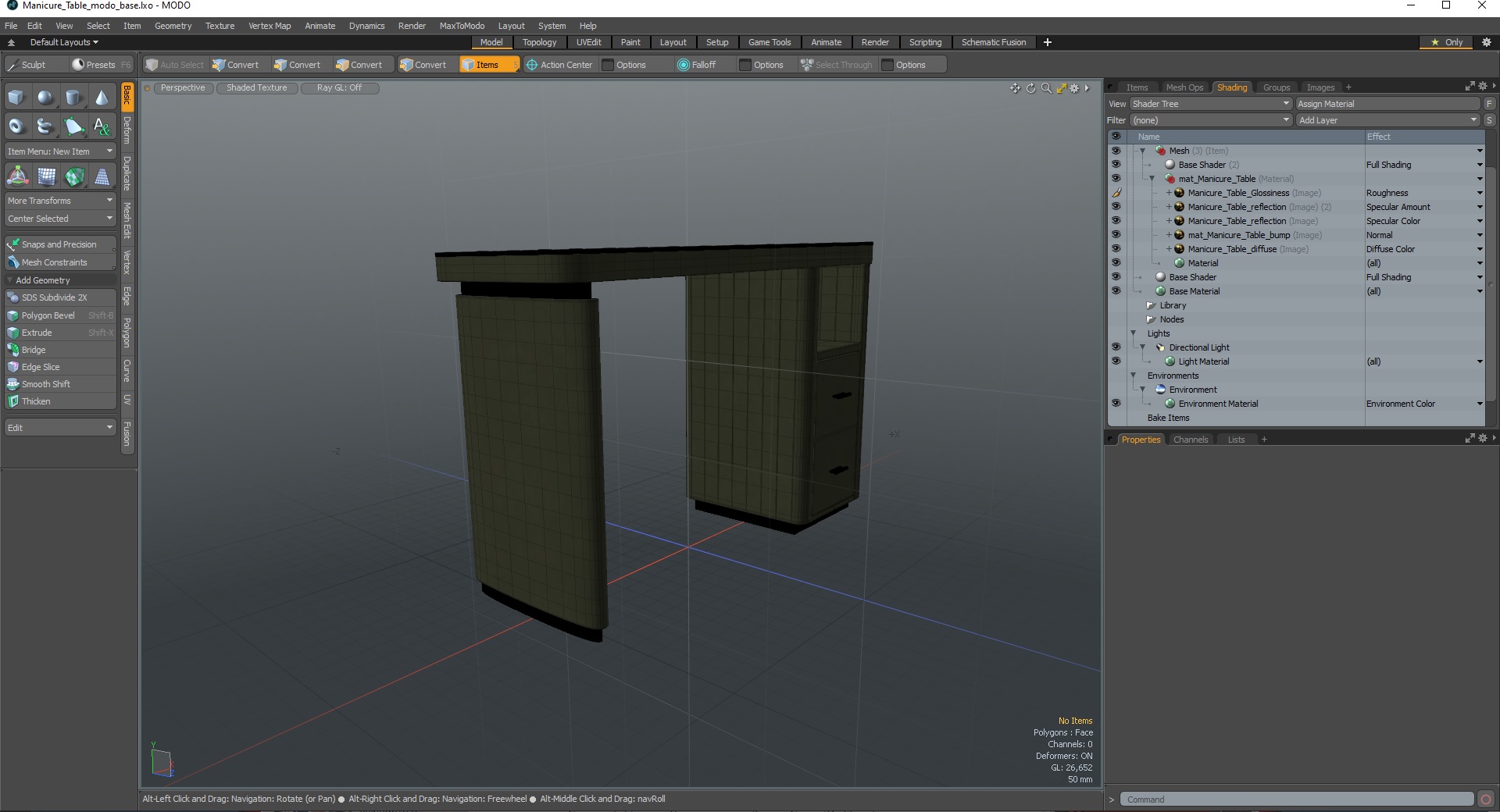Activate the Bridge tool
1500x812 pixels.
pos(60,350)
